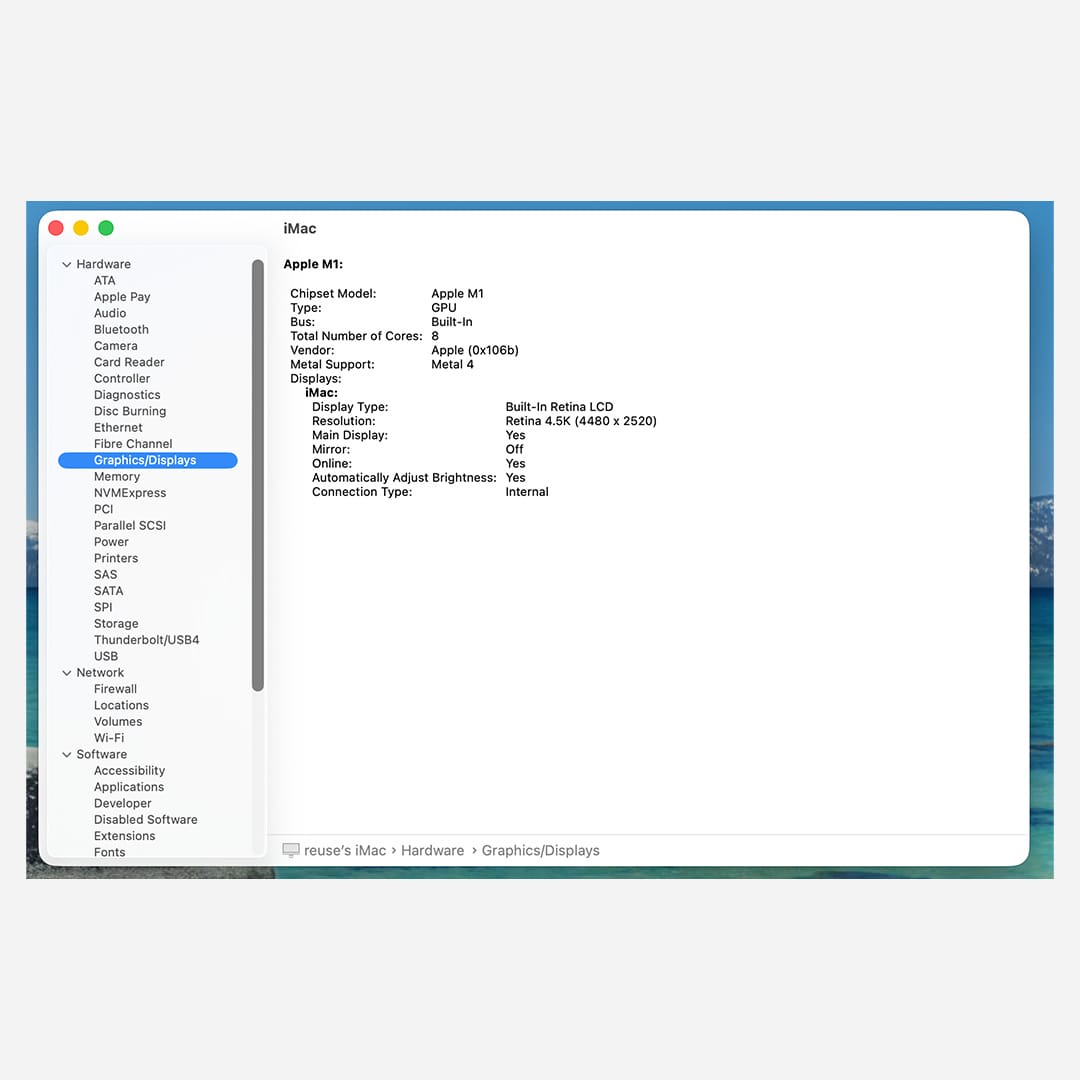The image size is (1080, 1080).
Task: Select Graphics/Displays in the sidebar
Action: pos(146,460)
